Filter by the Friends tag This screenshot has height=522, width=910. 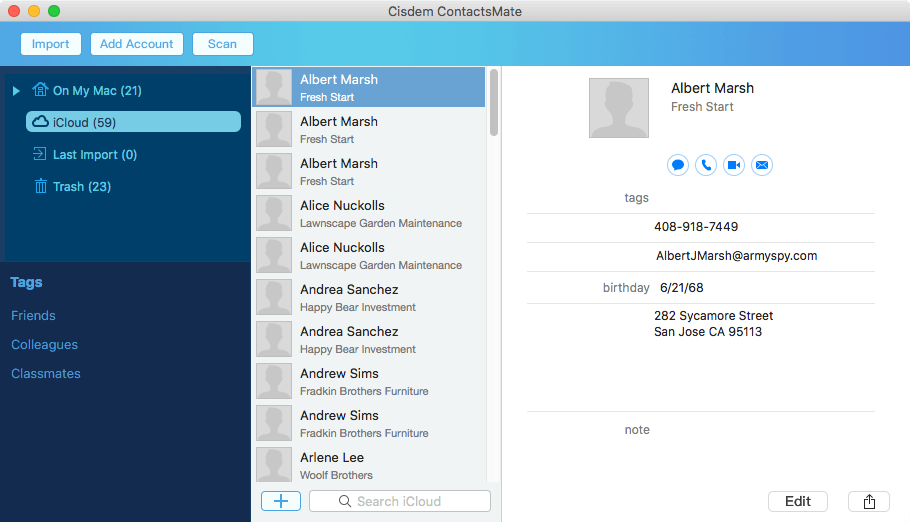point(33,315)
